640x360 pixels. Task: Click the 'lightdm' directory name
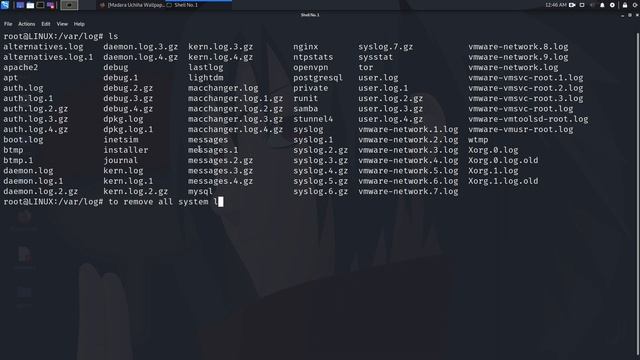tap(206, 78)
